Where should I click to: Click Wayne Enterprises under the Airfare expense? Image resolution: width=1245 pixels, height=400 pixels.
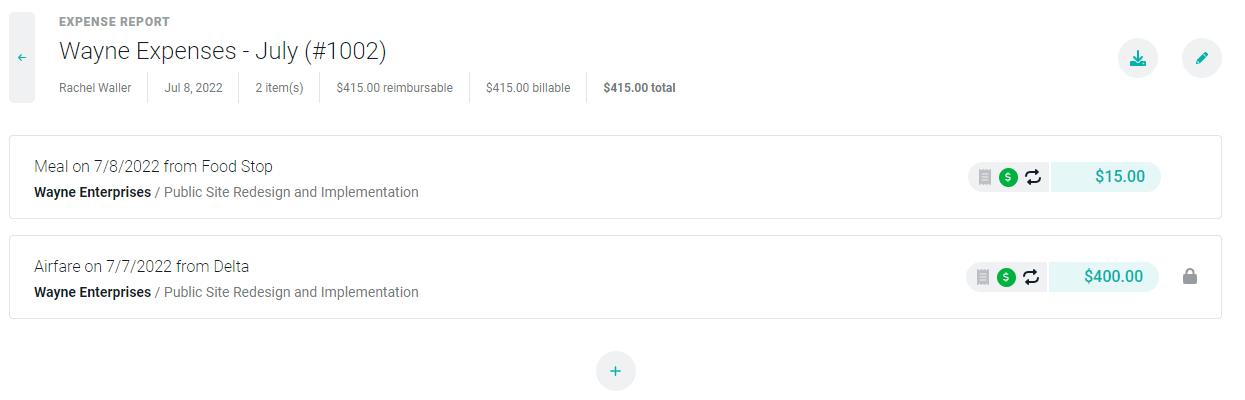coord(93,292)
